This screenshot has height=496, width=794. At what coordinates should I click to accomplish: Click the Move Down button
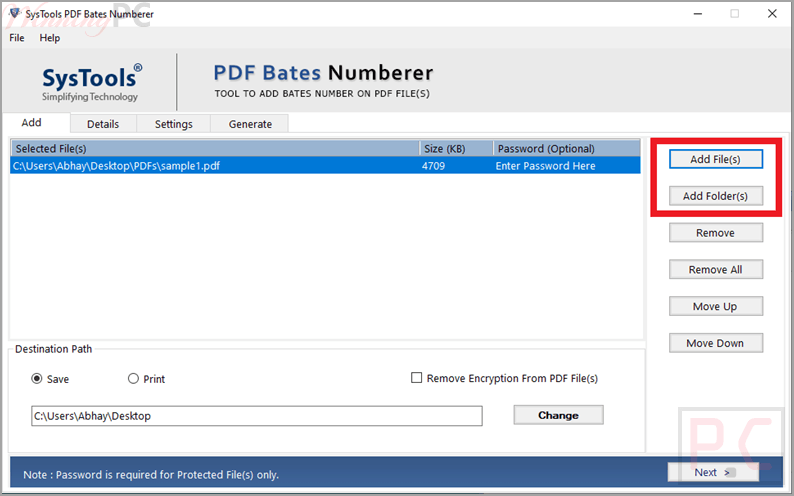pyautogui.click(x=716, y=343)
